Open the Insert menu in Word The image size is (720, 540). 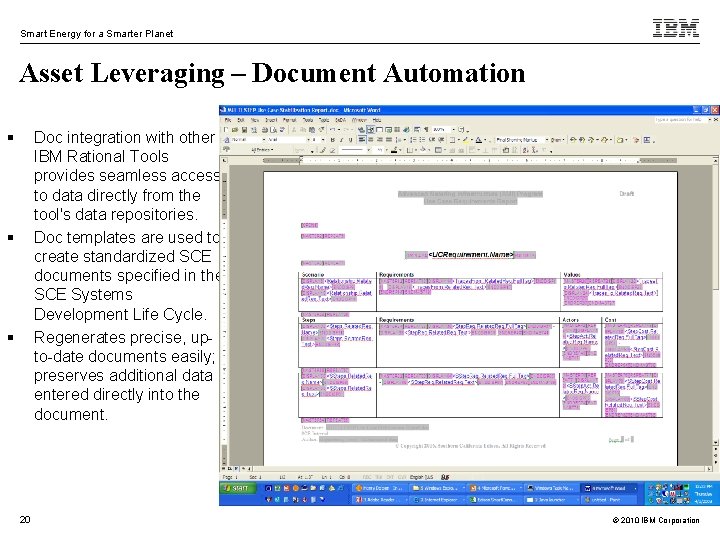(271, 120)
